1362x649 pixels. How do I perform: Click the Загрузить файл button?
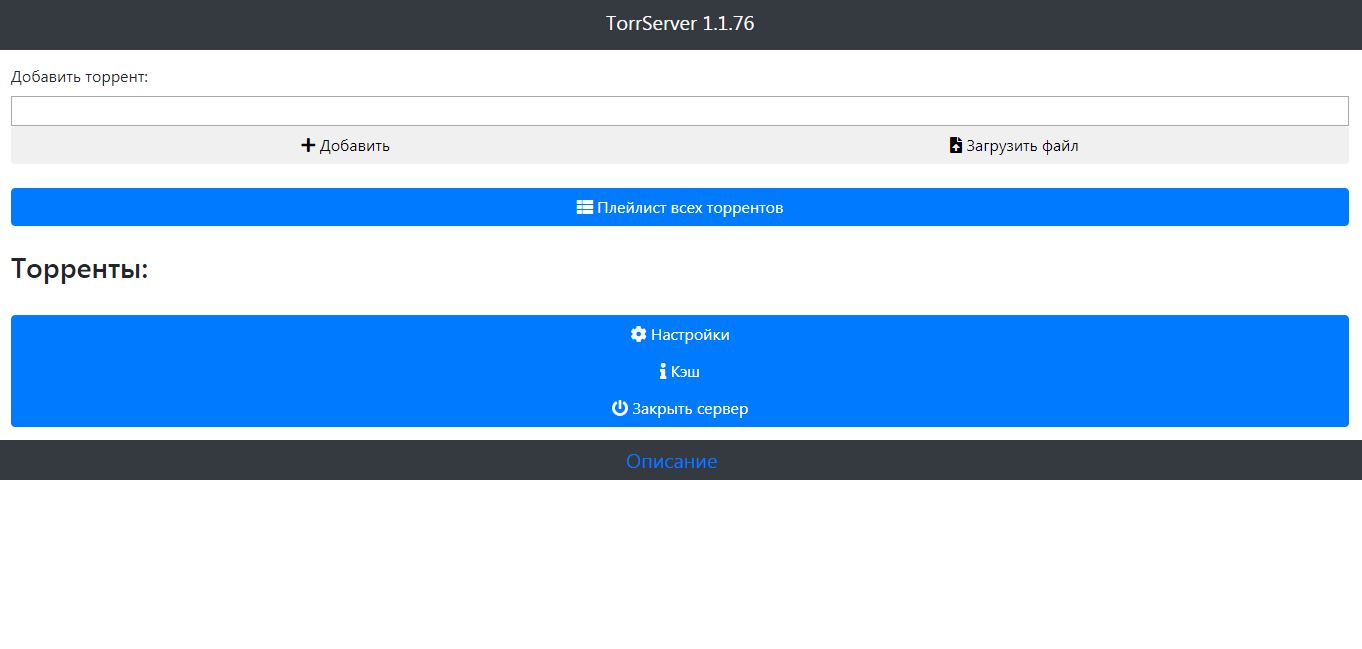[1014, 145]
